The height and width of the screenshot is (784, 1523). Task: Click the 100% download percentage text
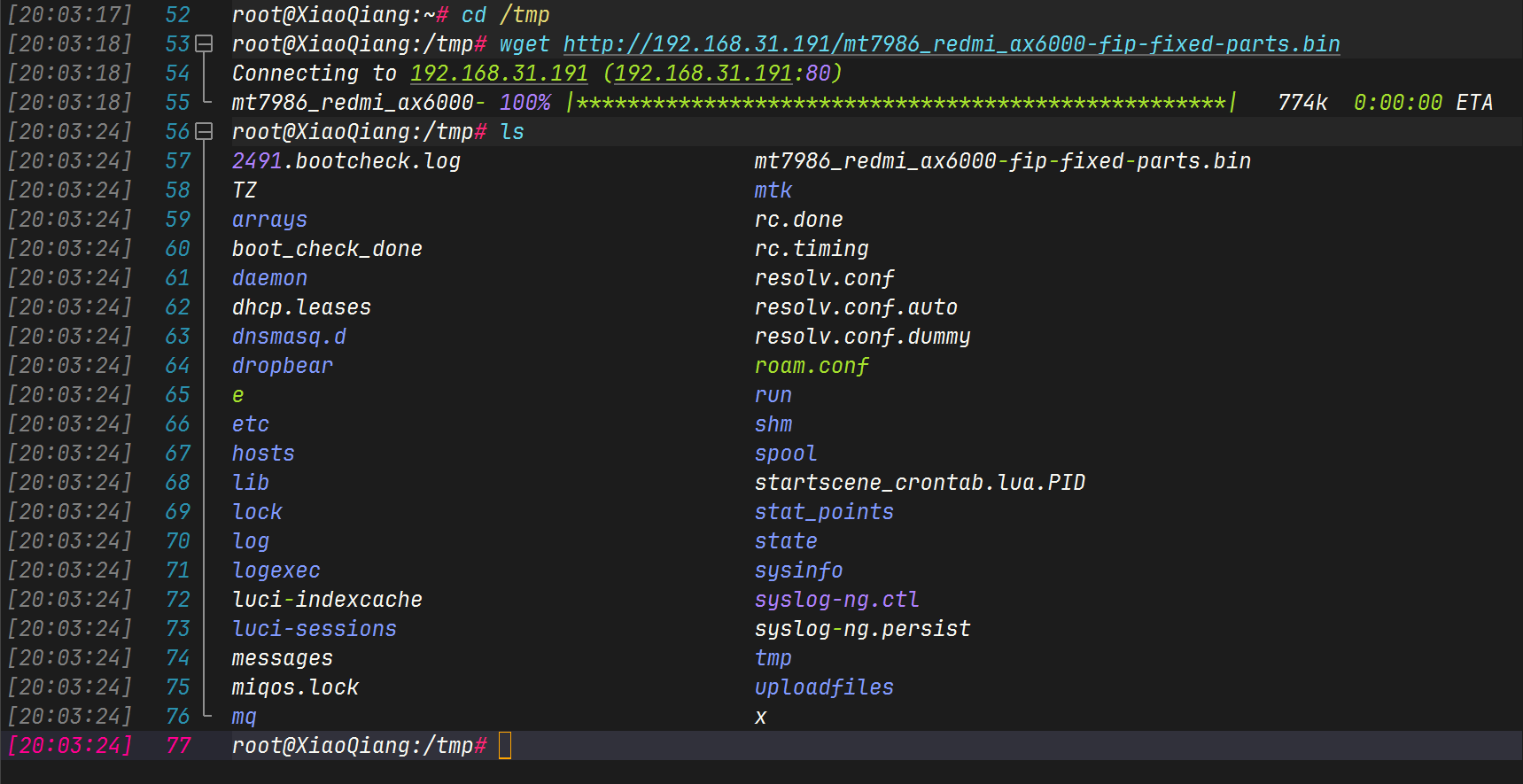[525, 103]
